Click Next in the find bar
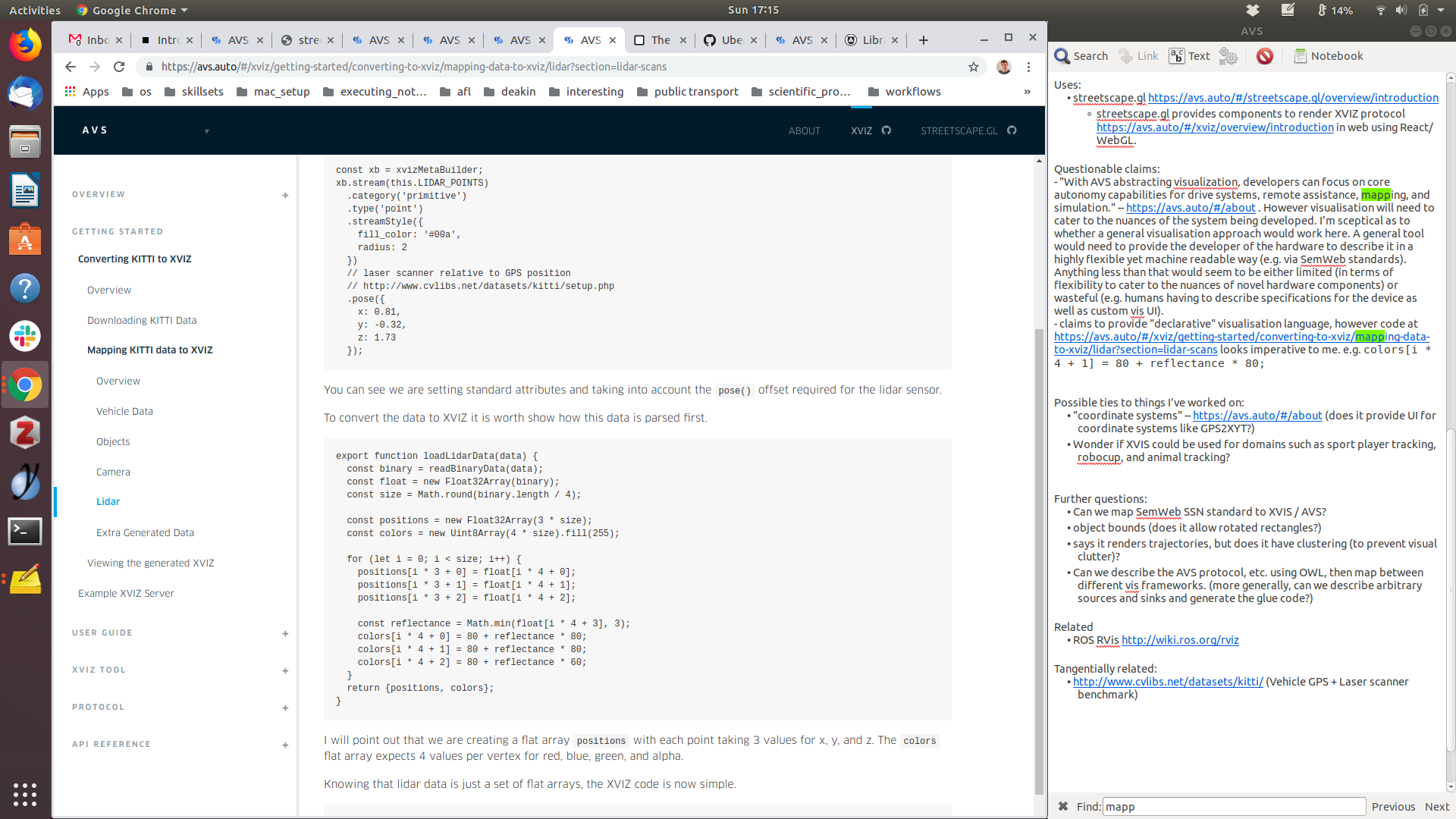 point(1436,807)
